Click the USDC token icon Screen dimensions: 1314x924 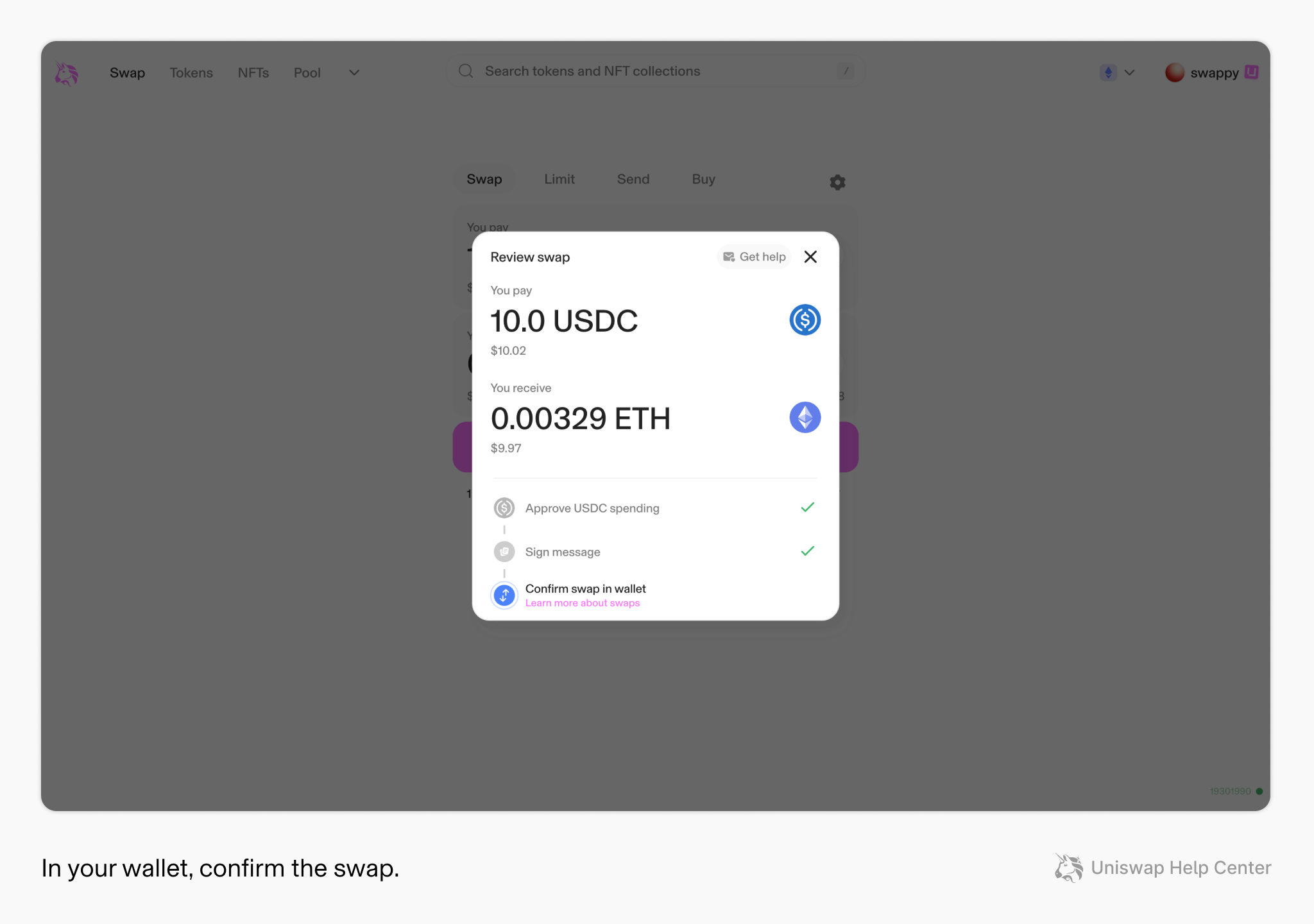[805, 320]
